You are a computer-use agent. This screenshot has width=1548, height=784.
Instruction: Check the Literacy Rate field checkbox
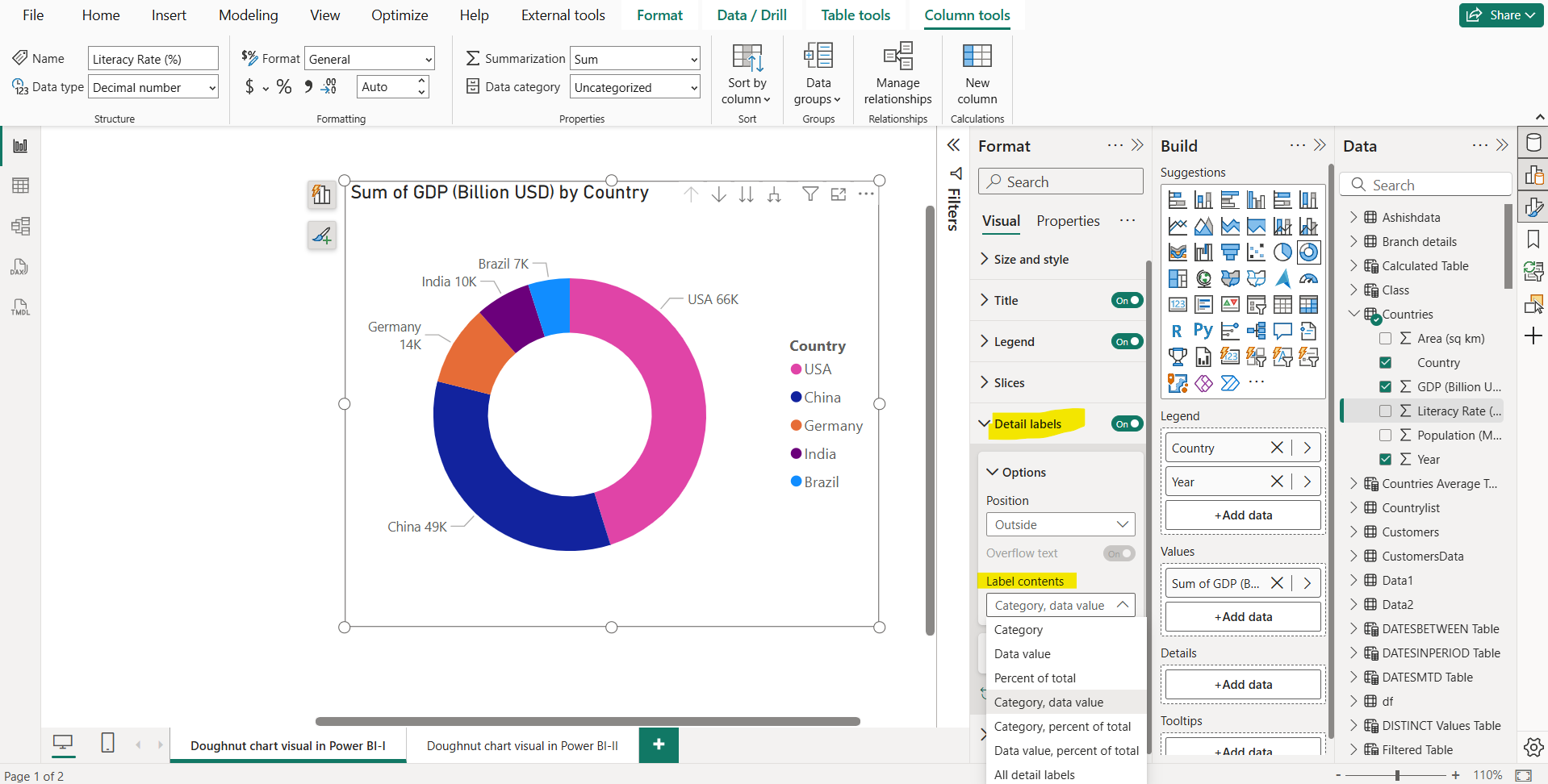[1384, 411]
